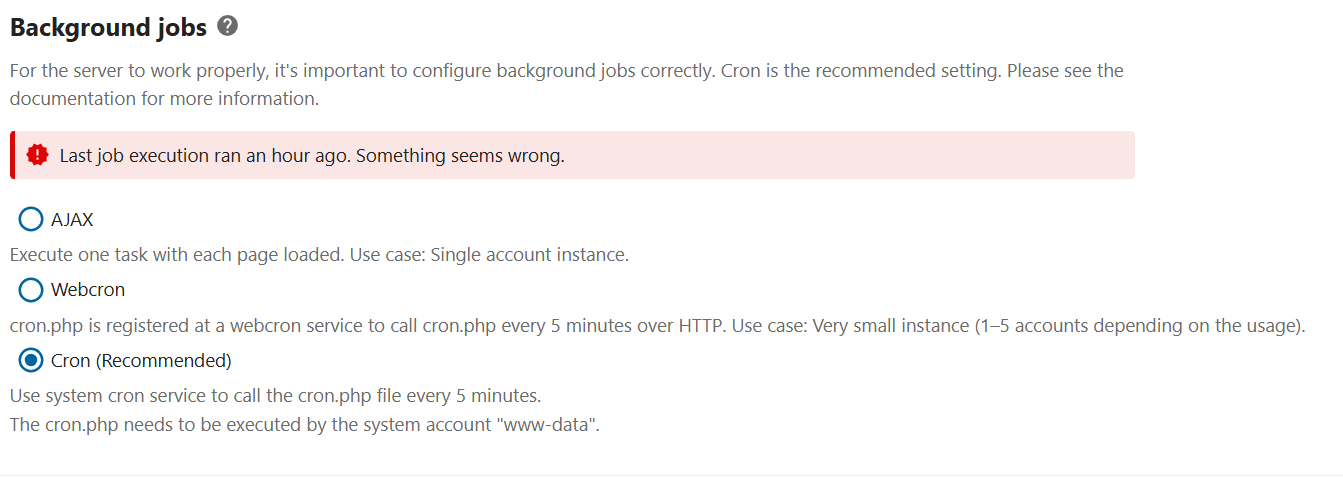Select the AJAX radio button

pyautogui.click(x=31, y=219)
